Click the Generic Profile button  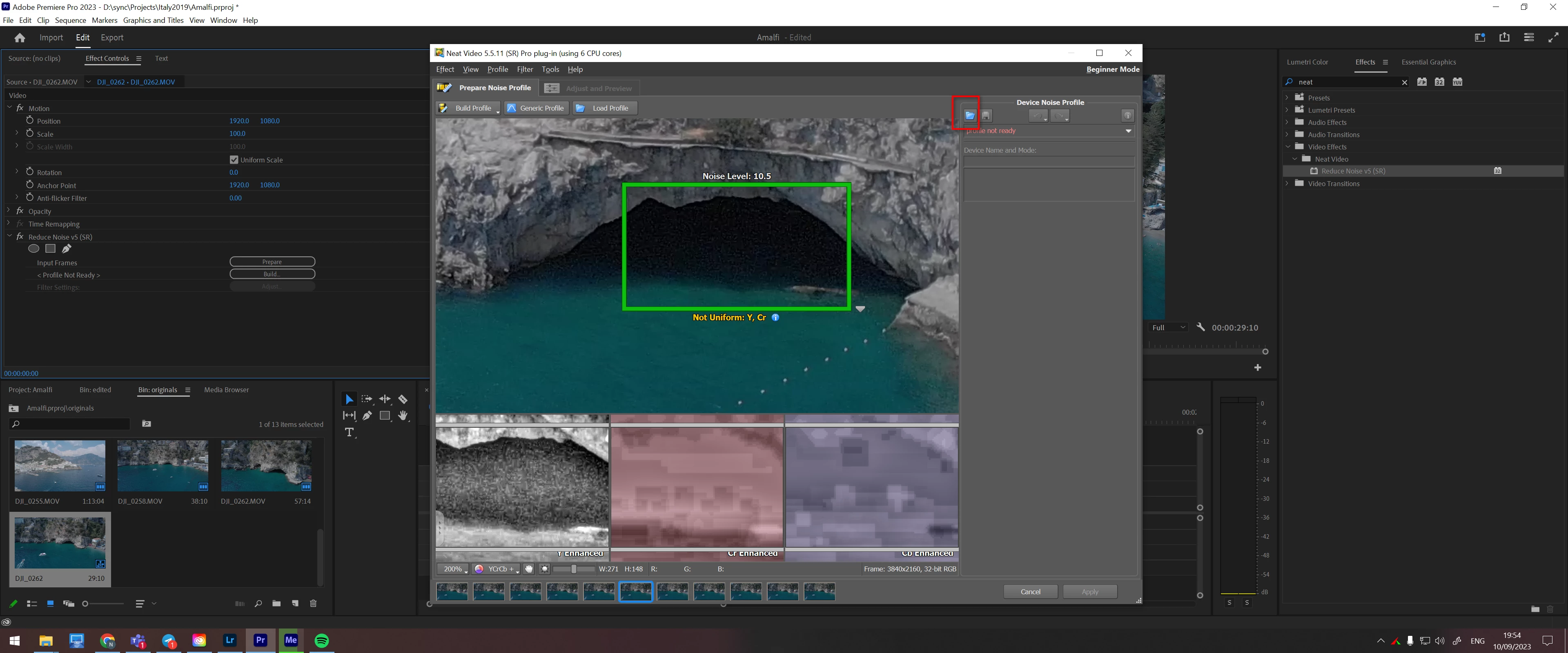click(x=536, y=108)
